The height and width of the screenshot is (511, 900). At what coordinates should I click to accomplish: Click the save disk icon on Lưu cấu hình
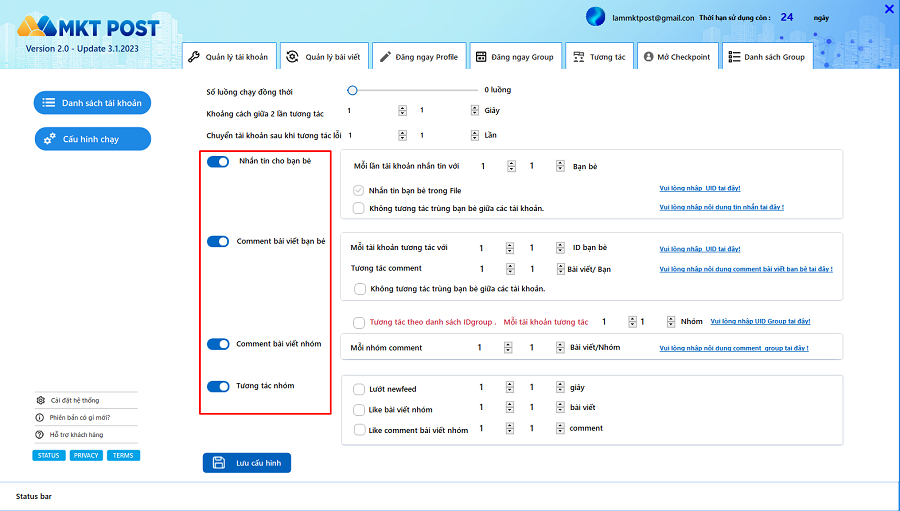[x=219, y=463]
